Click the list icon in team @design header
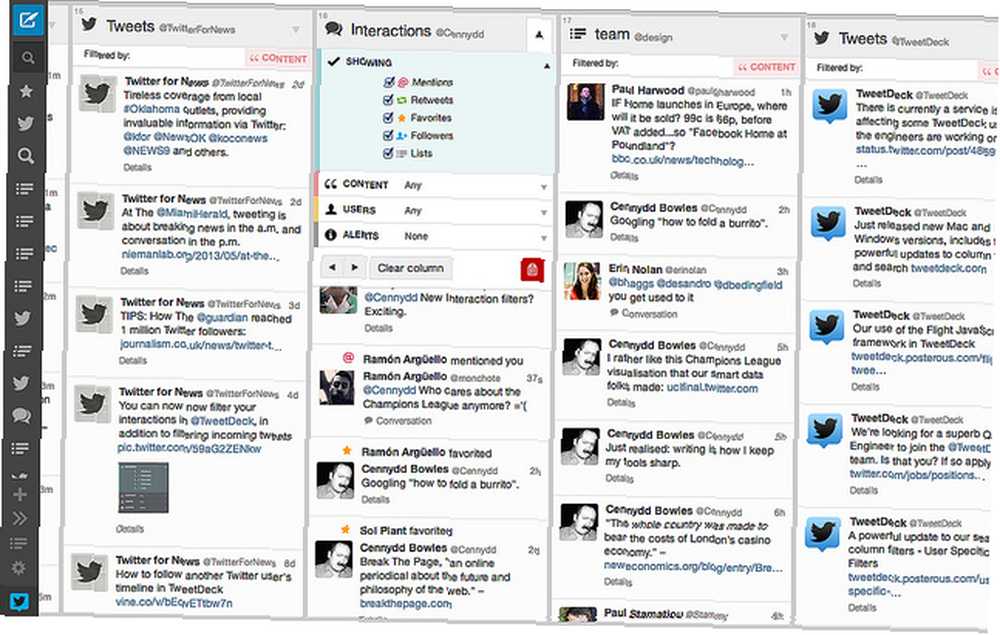This screenshot has height=635, width=1000. 577,34
